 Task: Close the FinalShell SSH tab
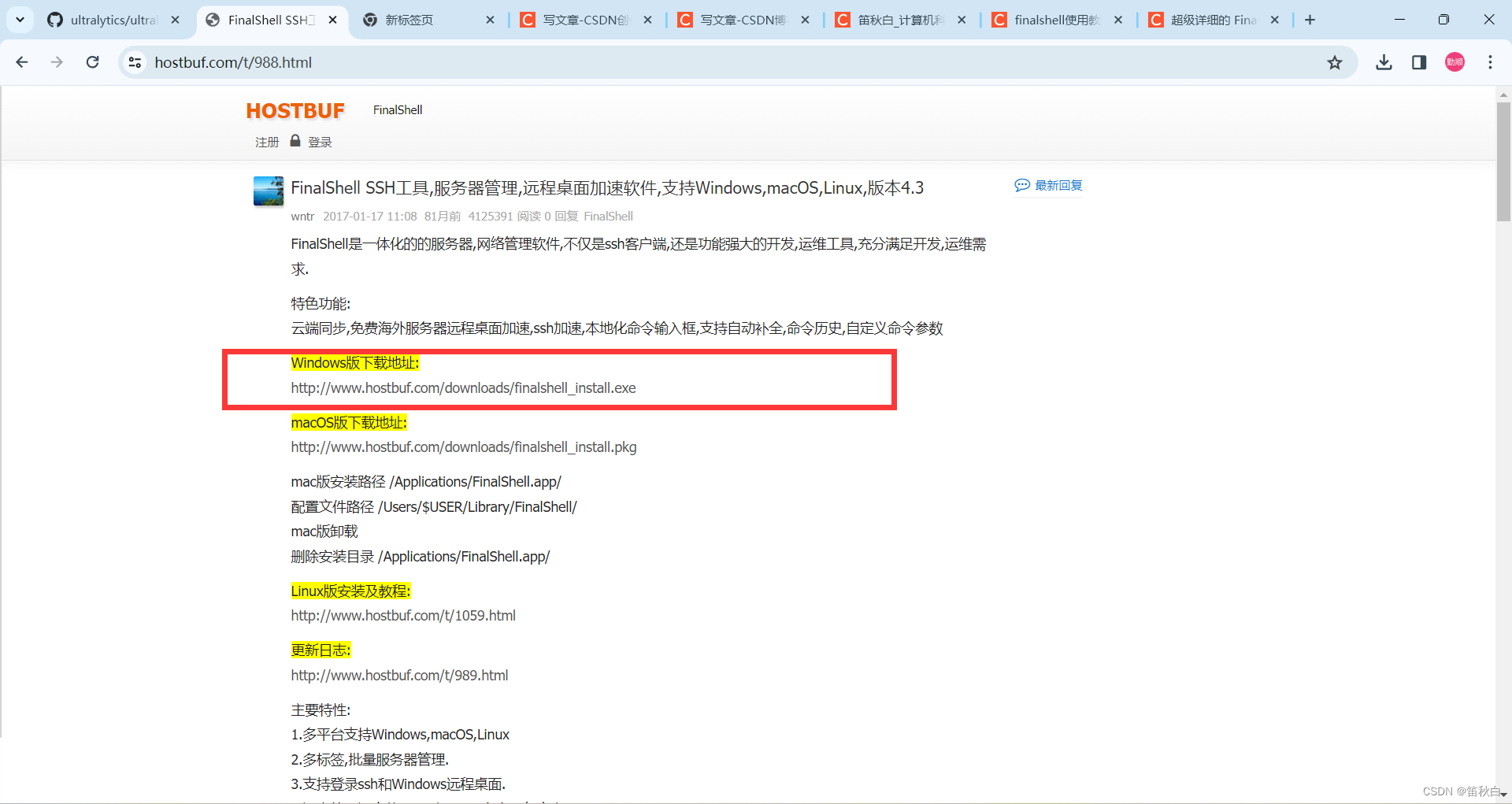(x=333, y=20)
